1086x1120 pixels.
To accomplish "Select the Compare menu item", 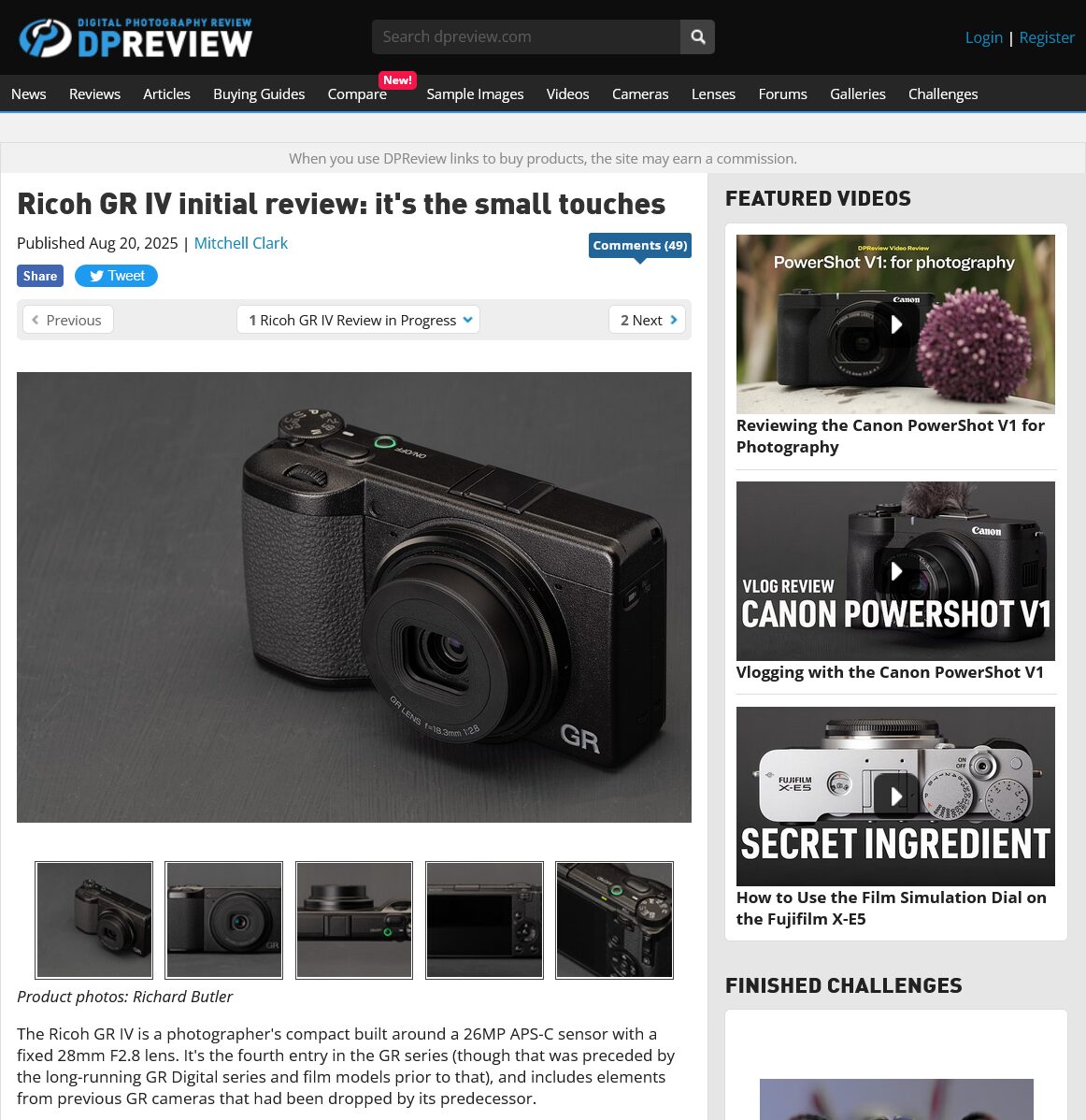I will 357,93.
